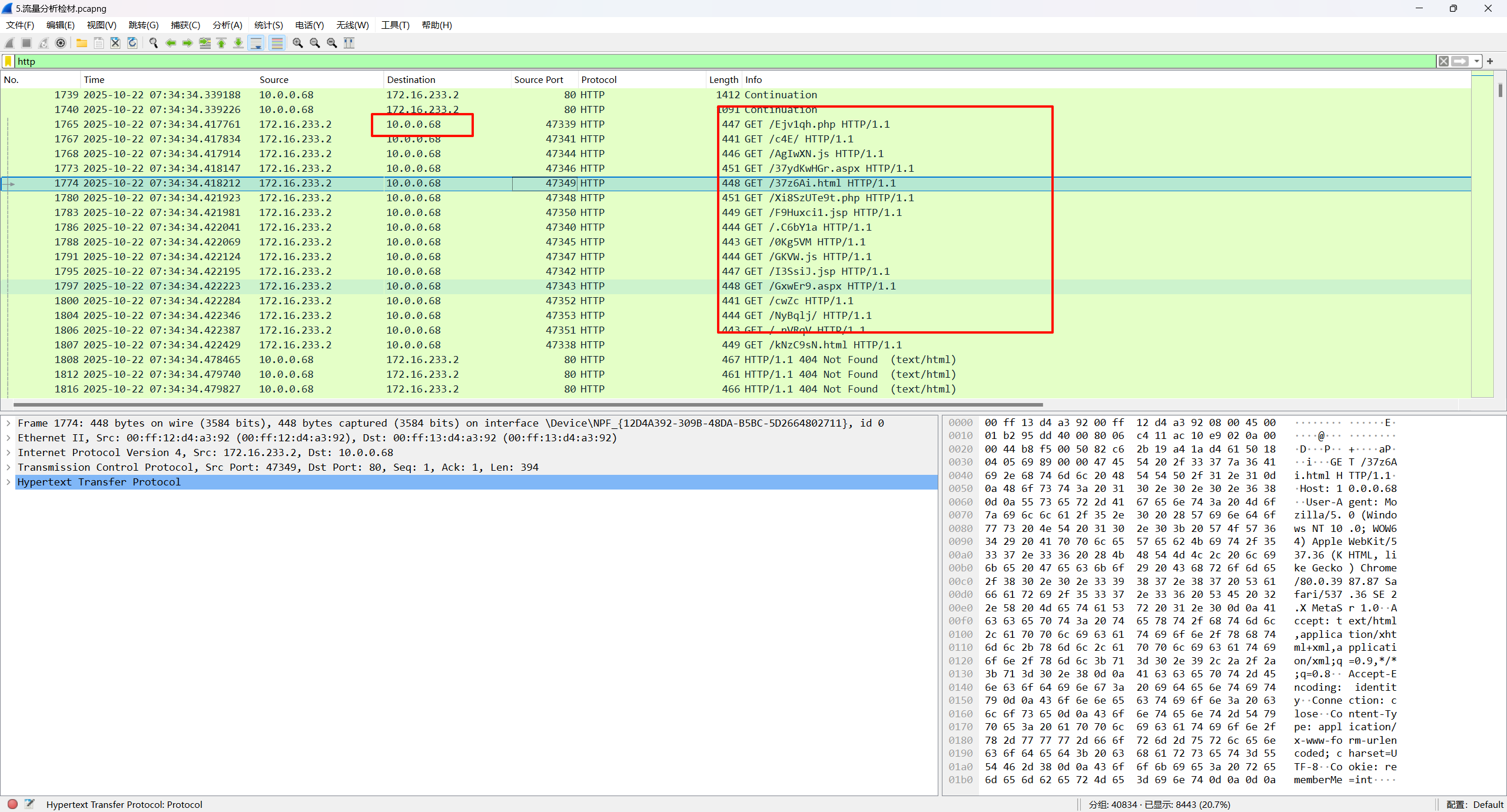Screen dimensions: 1507x812
Task: Open the 分析(A) menu
Action: click(227, 25)
